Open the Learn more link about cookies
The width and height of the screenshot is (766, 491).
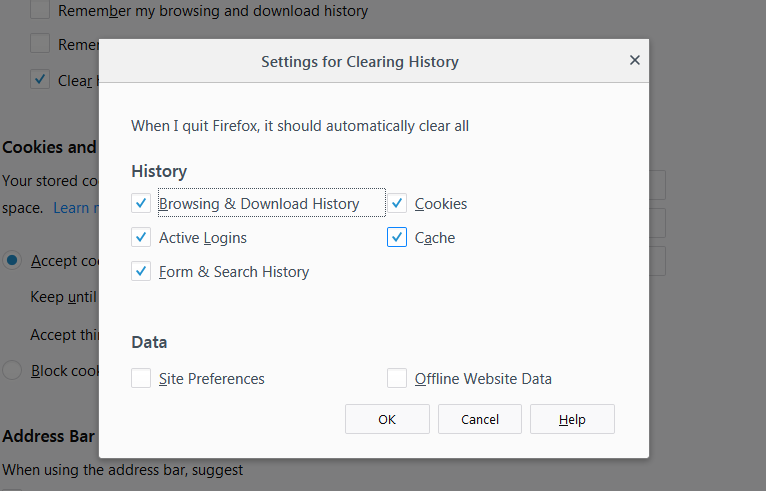pyautogui.click(x=76, y=208)
